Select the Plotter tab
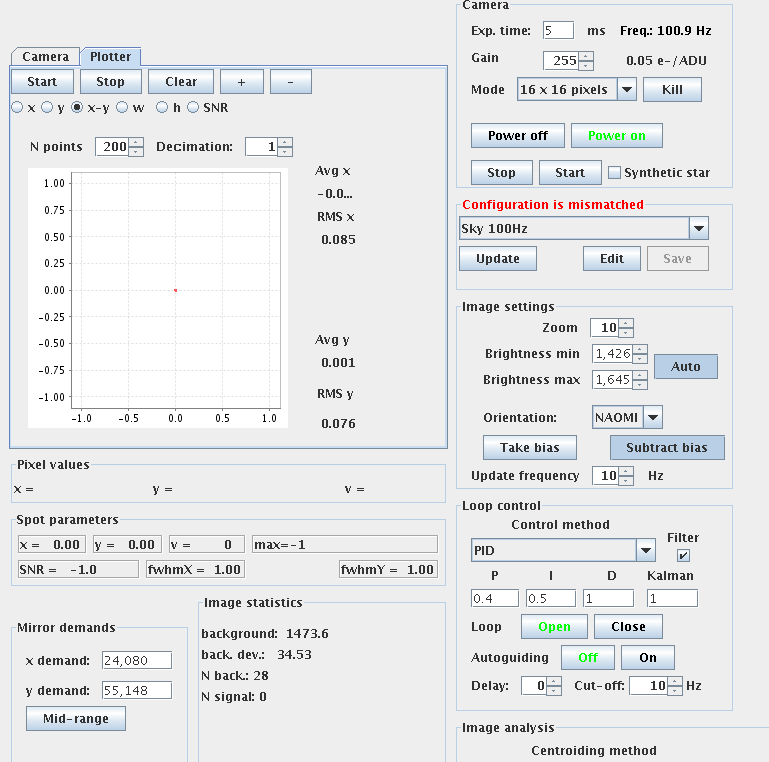This screenshot has height=762, width=769. point(110,57)
